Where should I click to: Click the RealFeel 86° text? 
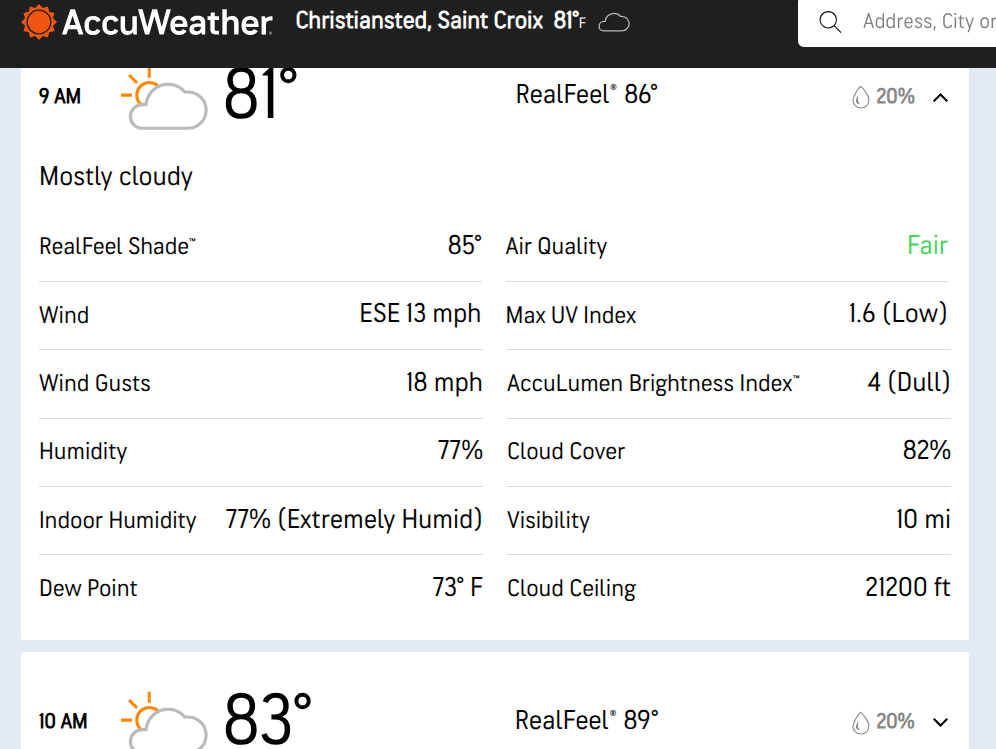tap(586, 95)
